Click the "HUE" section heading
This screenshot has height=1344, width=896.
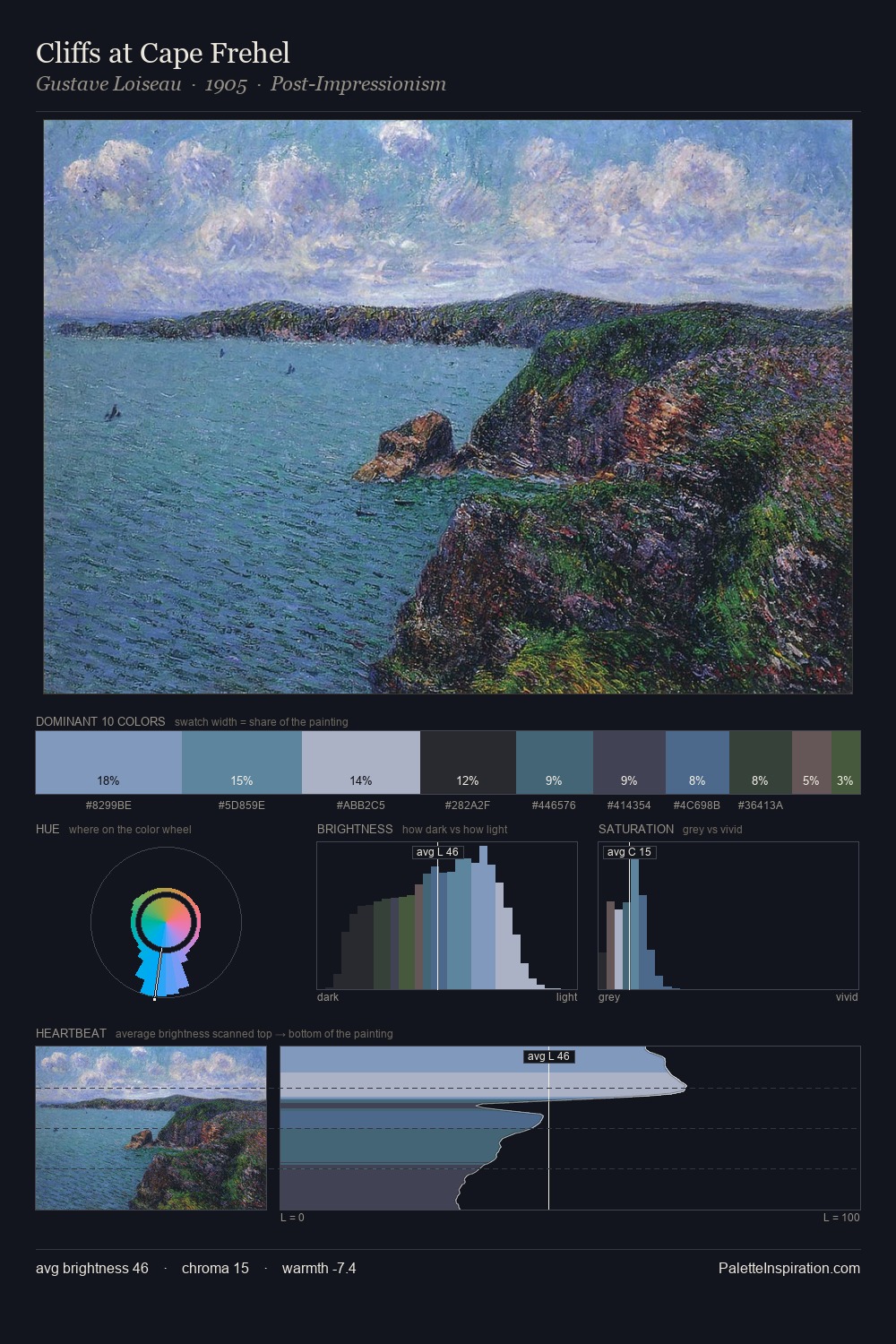[47, 829]
